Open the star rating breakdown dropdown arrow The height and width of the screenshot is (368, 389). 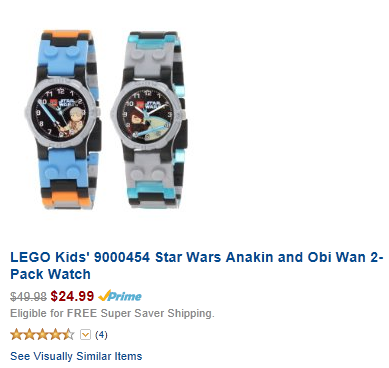point(85,334)
